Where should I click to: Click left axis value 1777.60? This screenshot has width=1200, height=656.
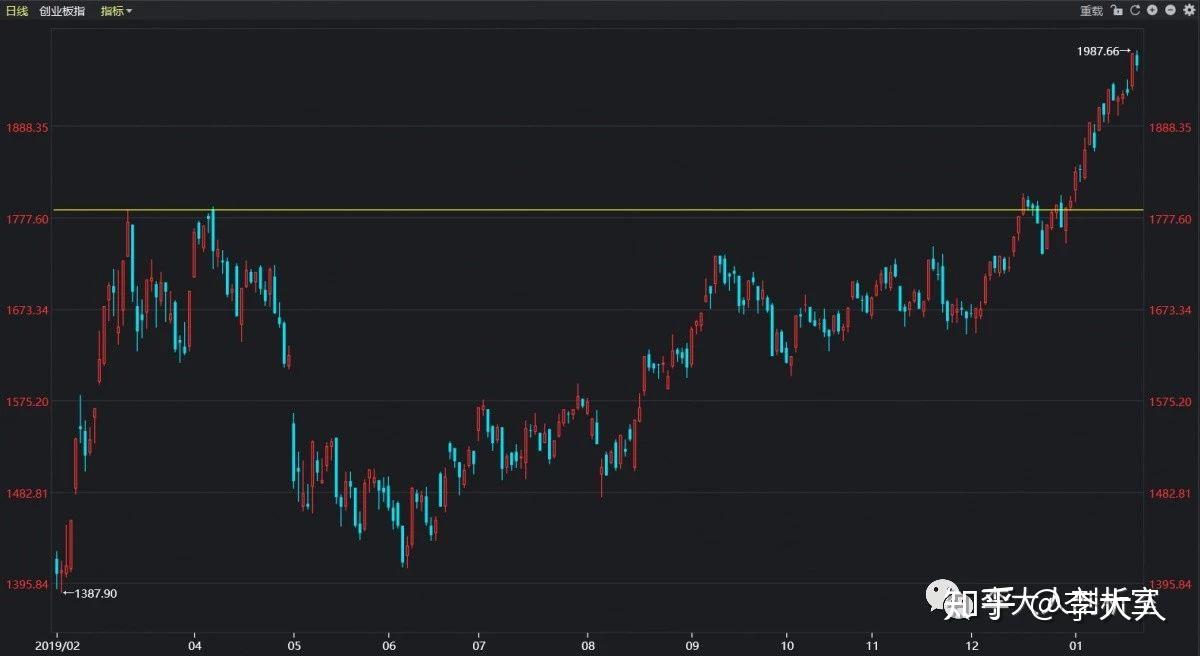pos(27,219)
